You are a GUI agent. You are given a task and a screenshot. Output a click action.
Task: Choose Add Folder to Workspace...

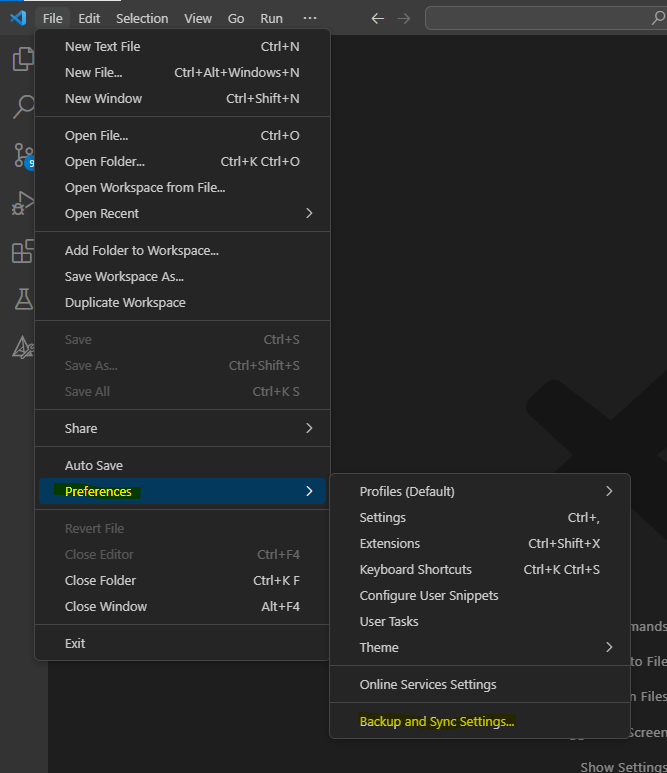click(182, 250)
